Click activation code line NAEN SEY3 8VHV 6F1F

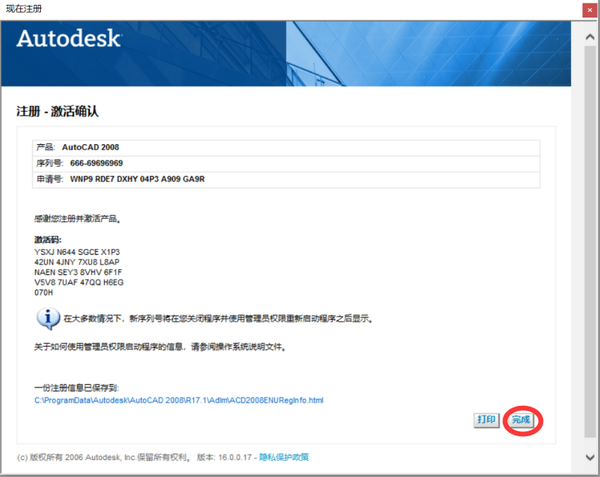pyautogui.click(x=78, y=272)
